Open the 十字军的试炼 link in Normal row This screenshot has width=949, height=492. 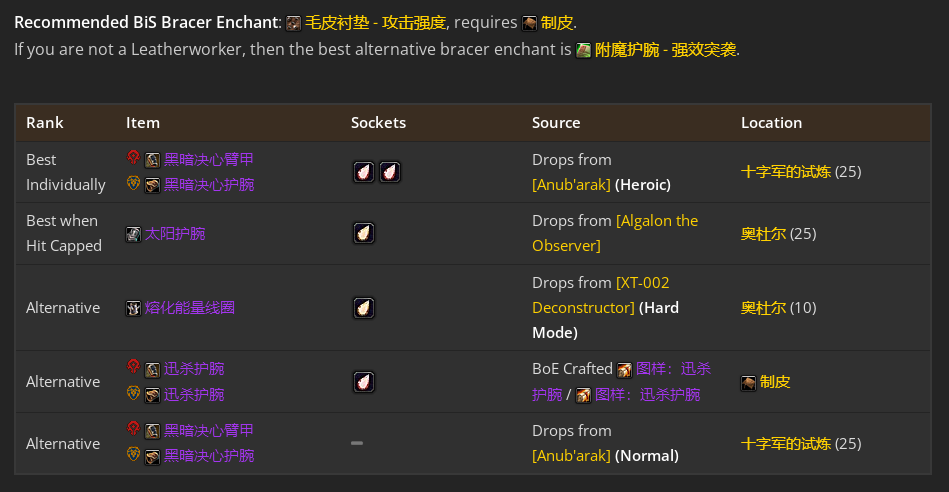pyautogui.click(x=786, y=444)
